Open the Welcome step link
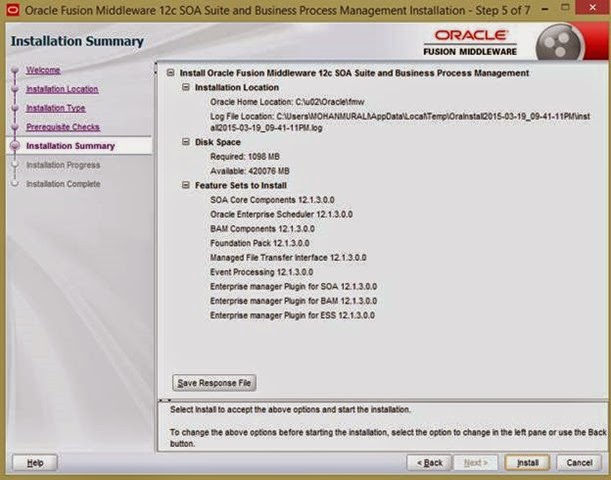The height and width of the screenshot is (480, 611). point(43,70)
